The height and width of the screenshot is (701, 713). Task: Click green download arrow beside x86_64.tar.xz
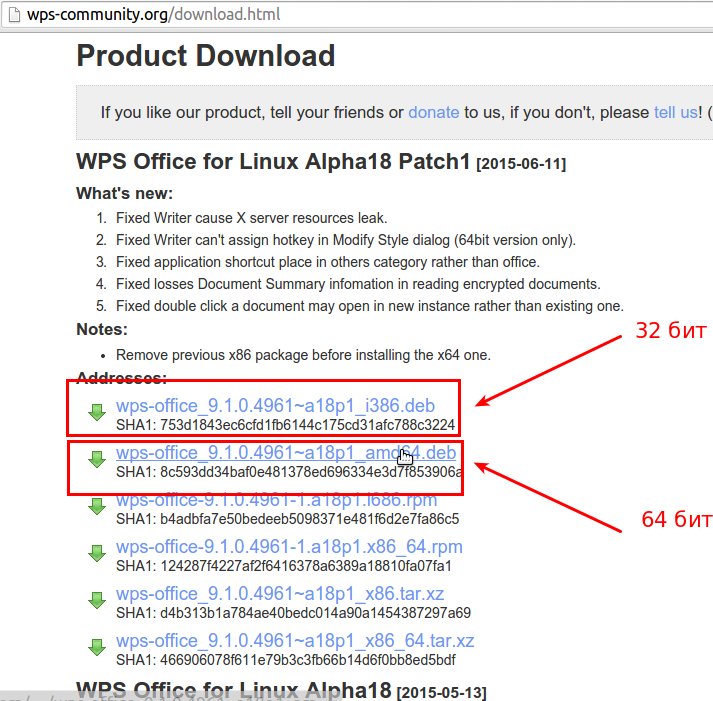tap(97, 647)
